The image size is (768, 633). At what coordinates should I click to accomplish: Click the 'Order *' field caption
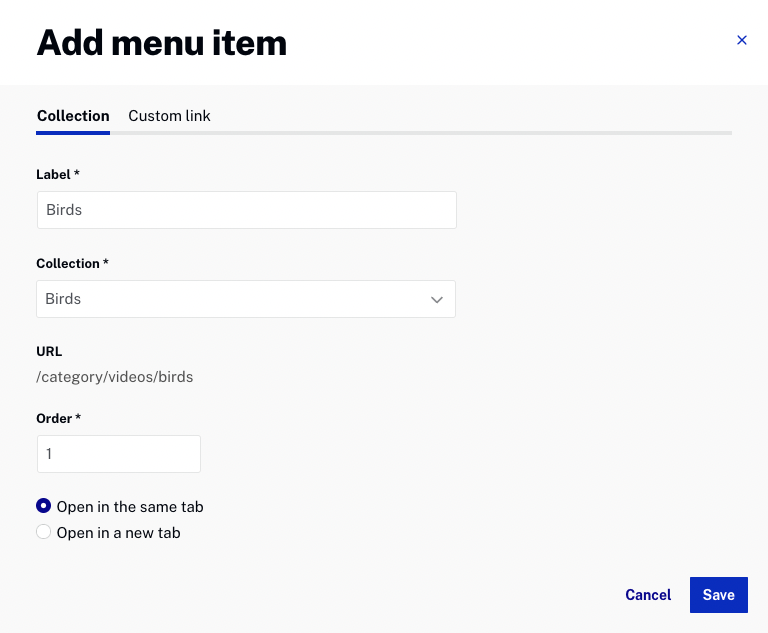pyautogui.click(x=58, y=418)
